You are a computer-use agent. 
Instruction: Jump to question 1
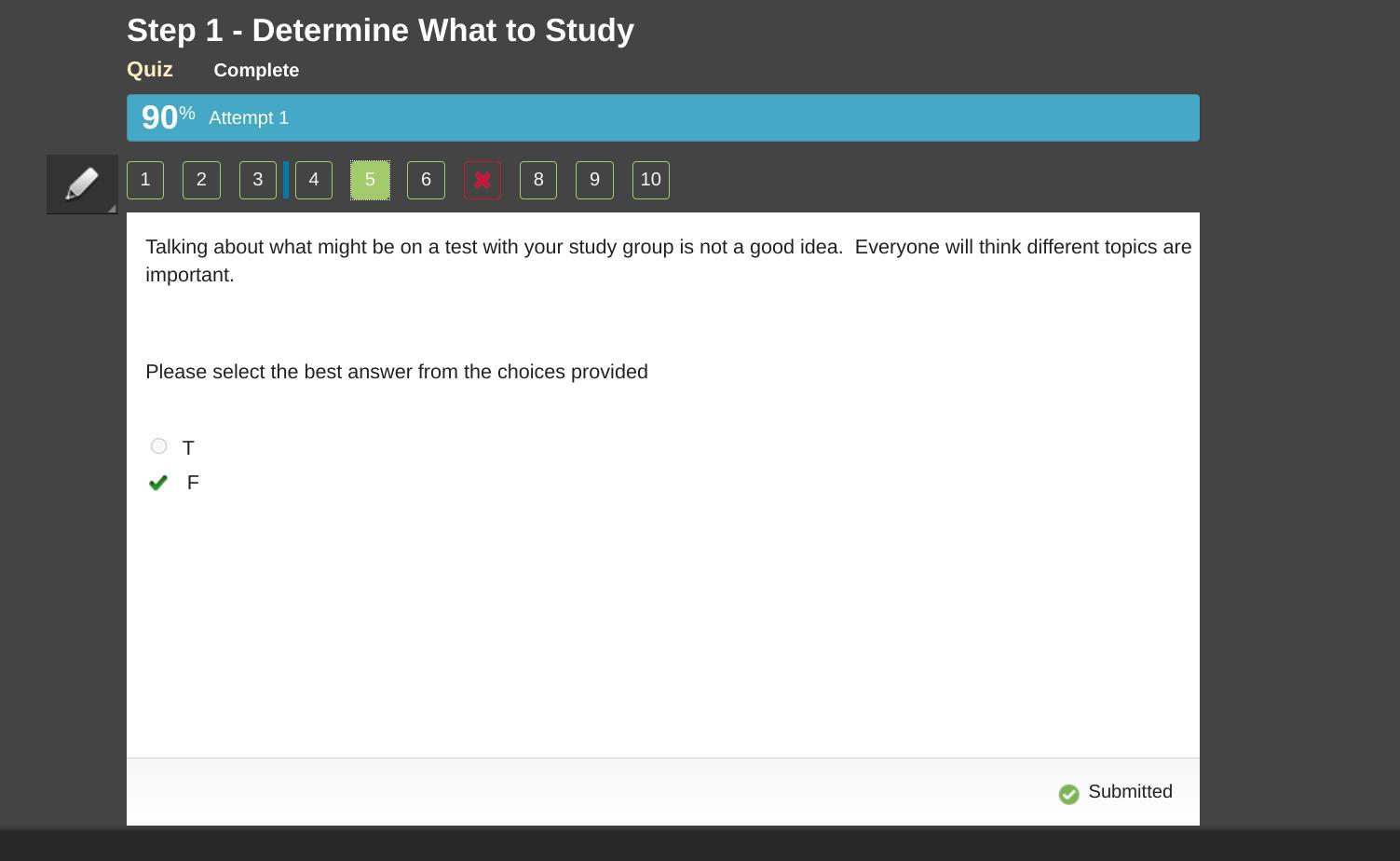[145, 180]
